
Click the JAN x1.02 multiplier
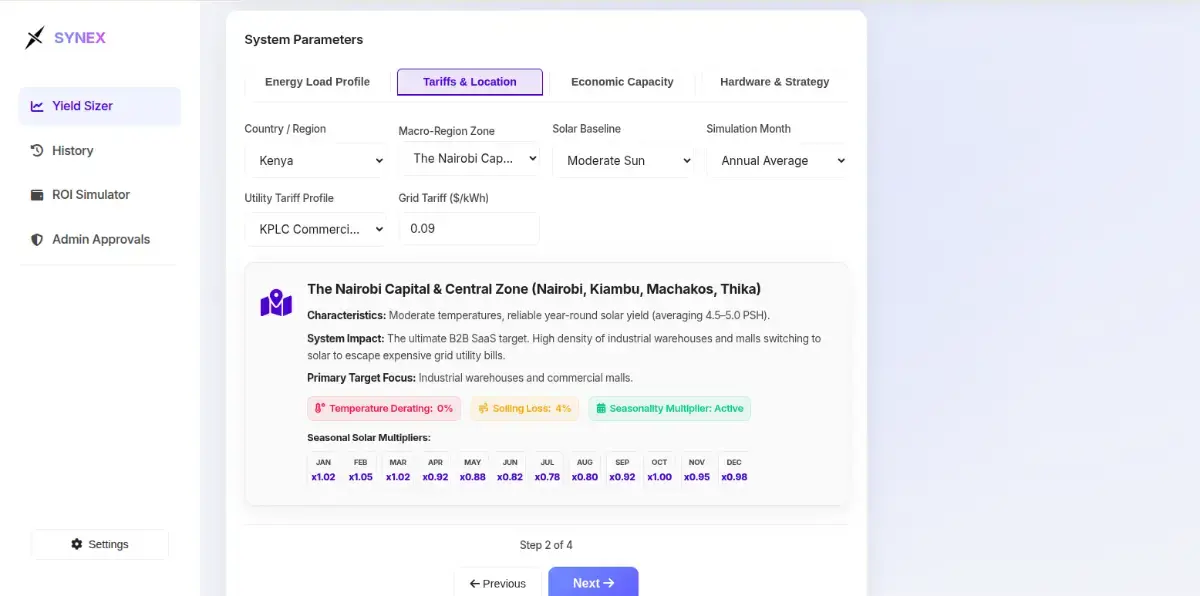click(323, 470)
